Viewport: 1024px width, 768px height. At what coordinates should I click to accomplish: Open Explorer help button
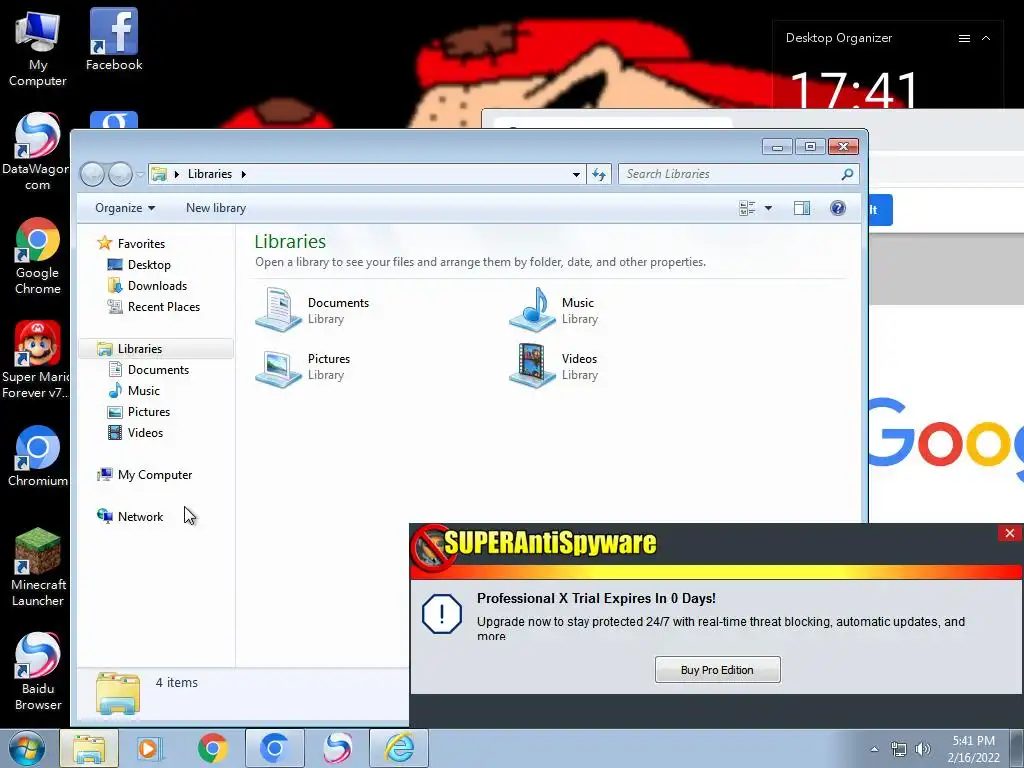click(x=838, y=208)
